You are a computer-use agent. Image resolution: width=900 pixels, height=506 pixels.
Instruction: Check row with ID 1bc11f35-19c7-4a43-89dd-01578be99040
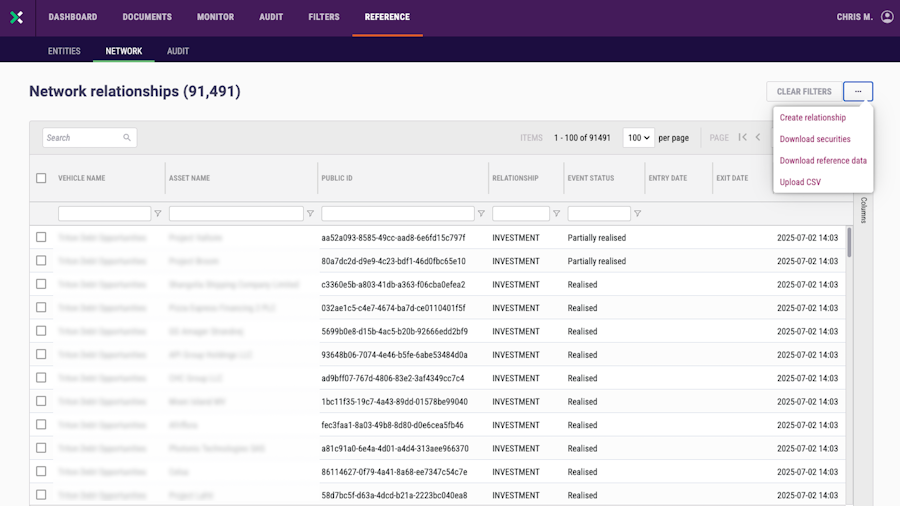point(41,401)
